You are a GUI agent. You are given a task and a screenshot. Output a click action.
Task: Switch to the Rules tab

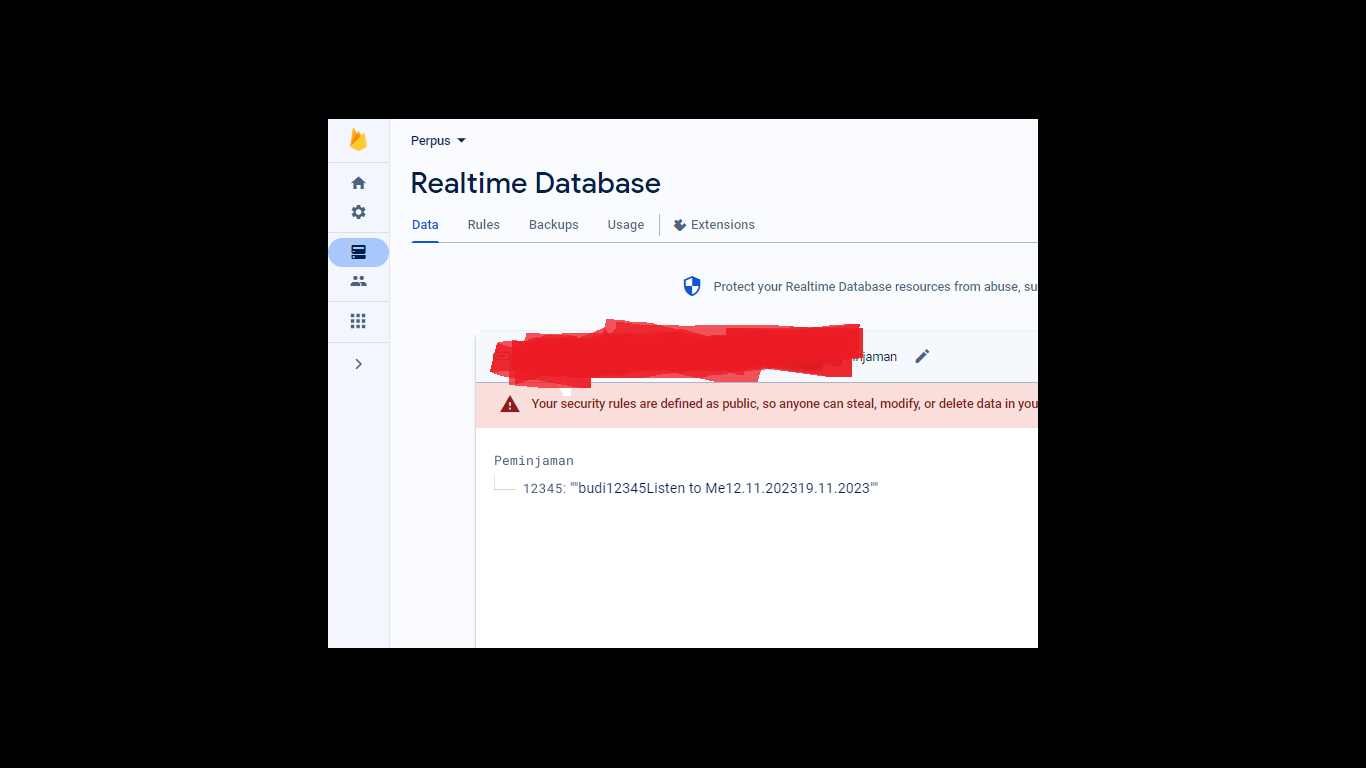(x=483, y=224)
